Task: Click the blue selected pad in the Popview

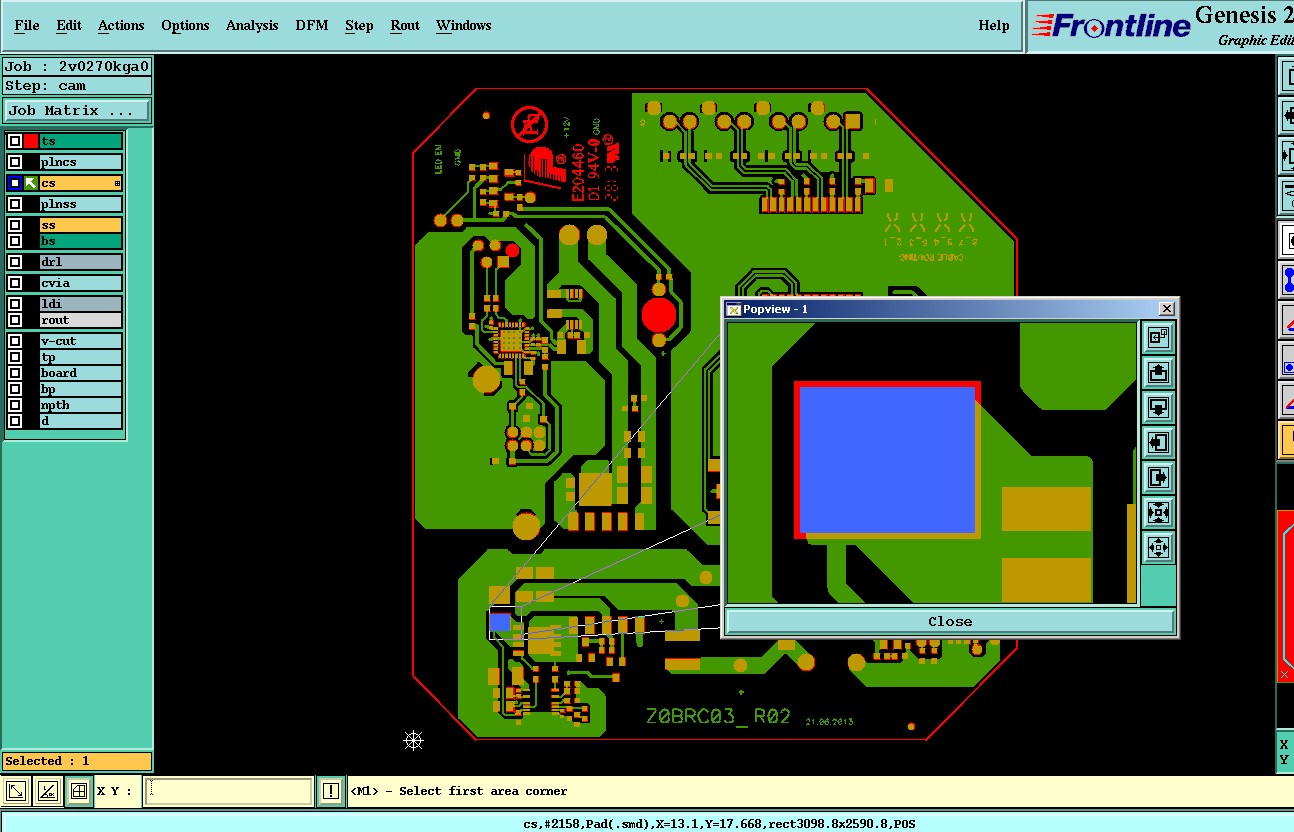Action: pyautogui.click(x=887, y=459)
